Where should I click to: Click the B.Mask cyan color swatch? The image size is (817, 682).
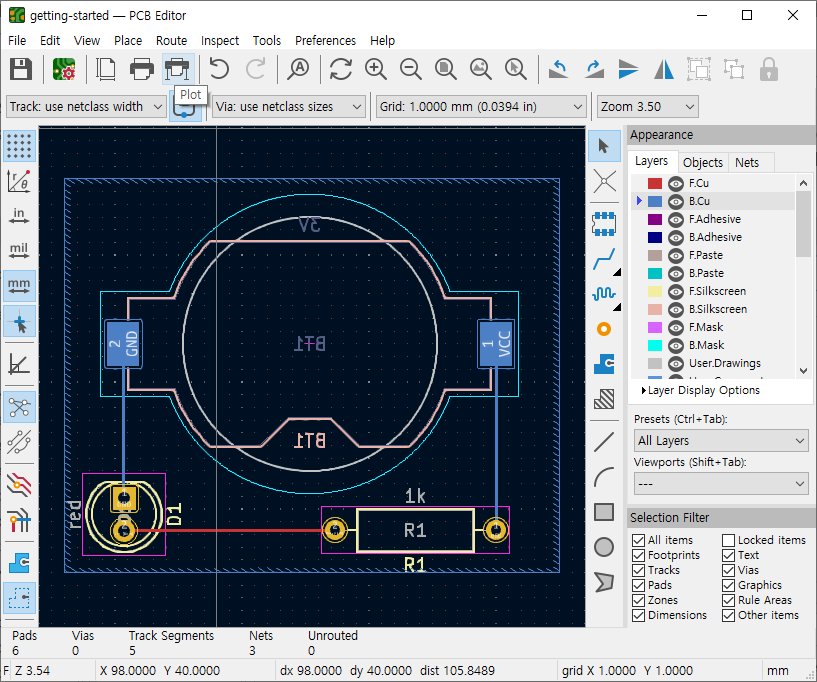point(655,345)
